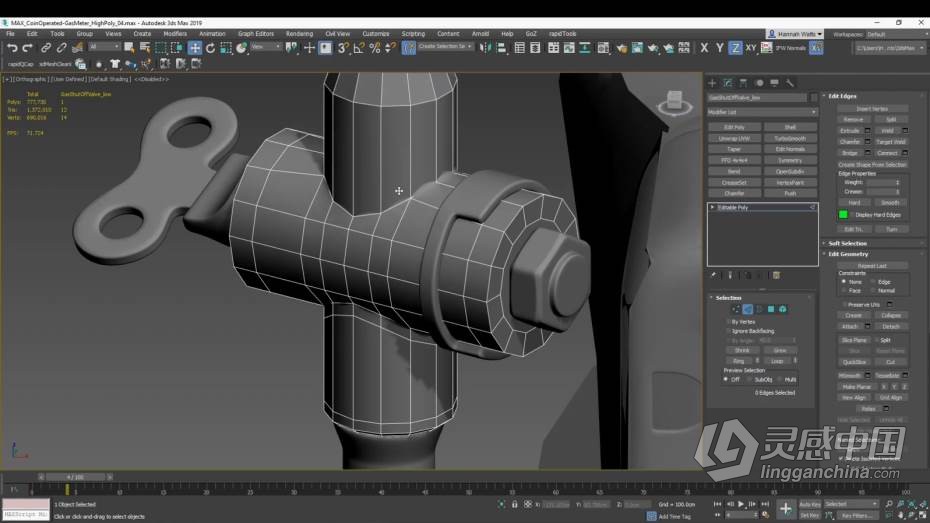Open the Create Selection Set dropdown
The image size is (930, 523).
(445, 47)
